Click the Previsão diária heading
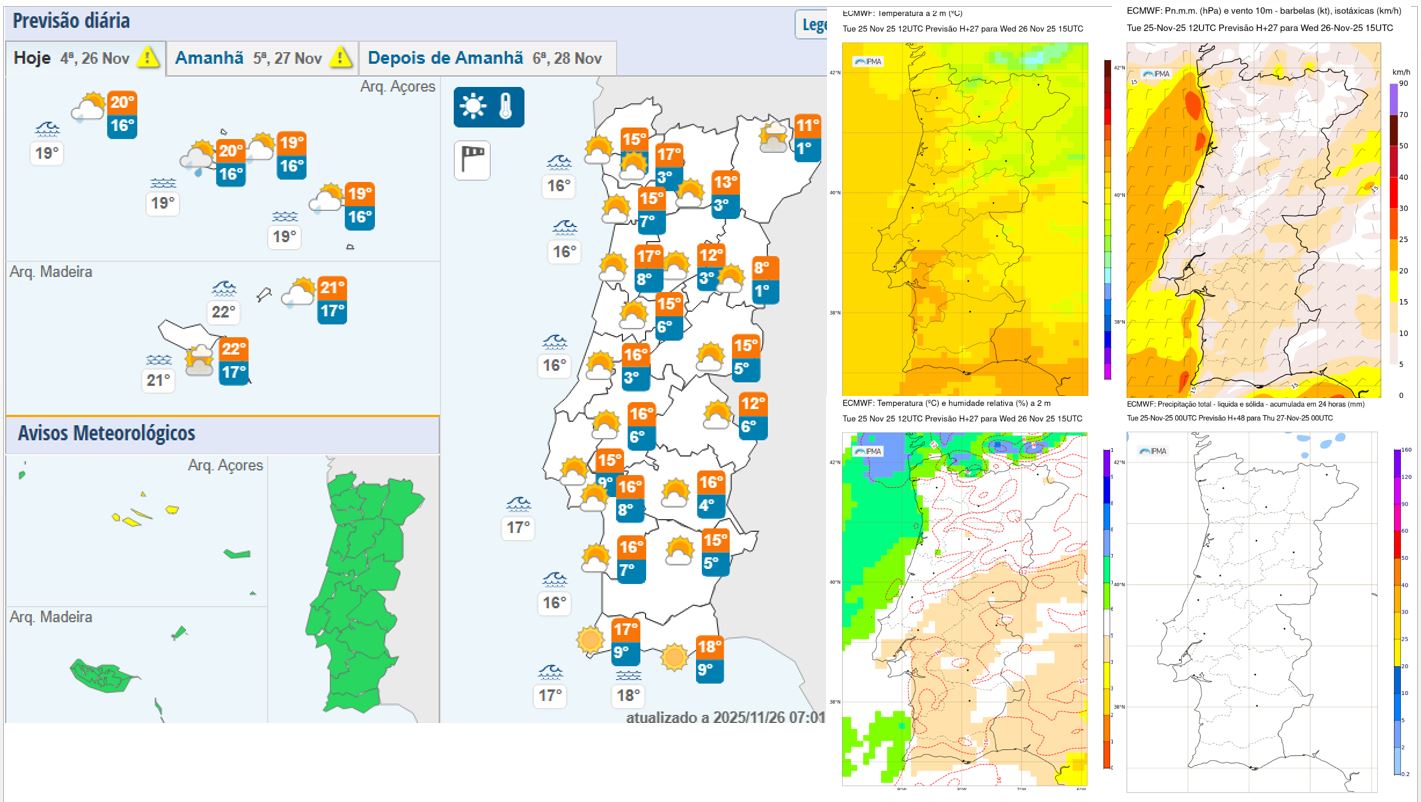Image resolution: width=1421 pixels, height=802 pixels. click(71, 20)
